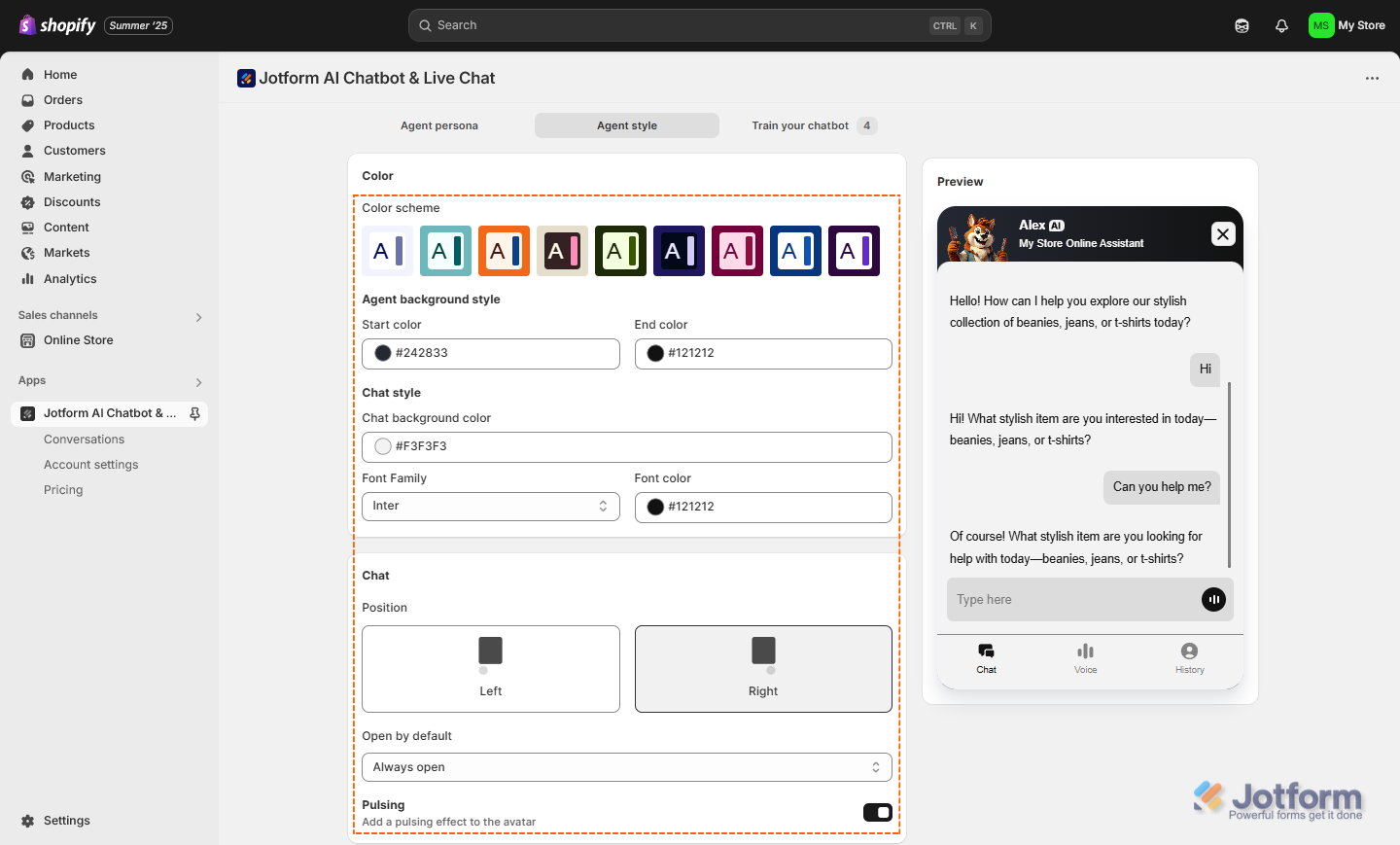Expand the Sales channels section

click(x=198, y=317)
